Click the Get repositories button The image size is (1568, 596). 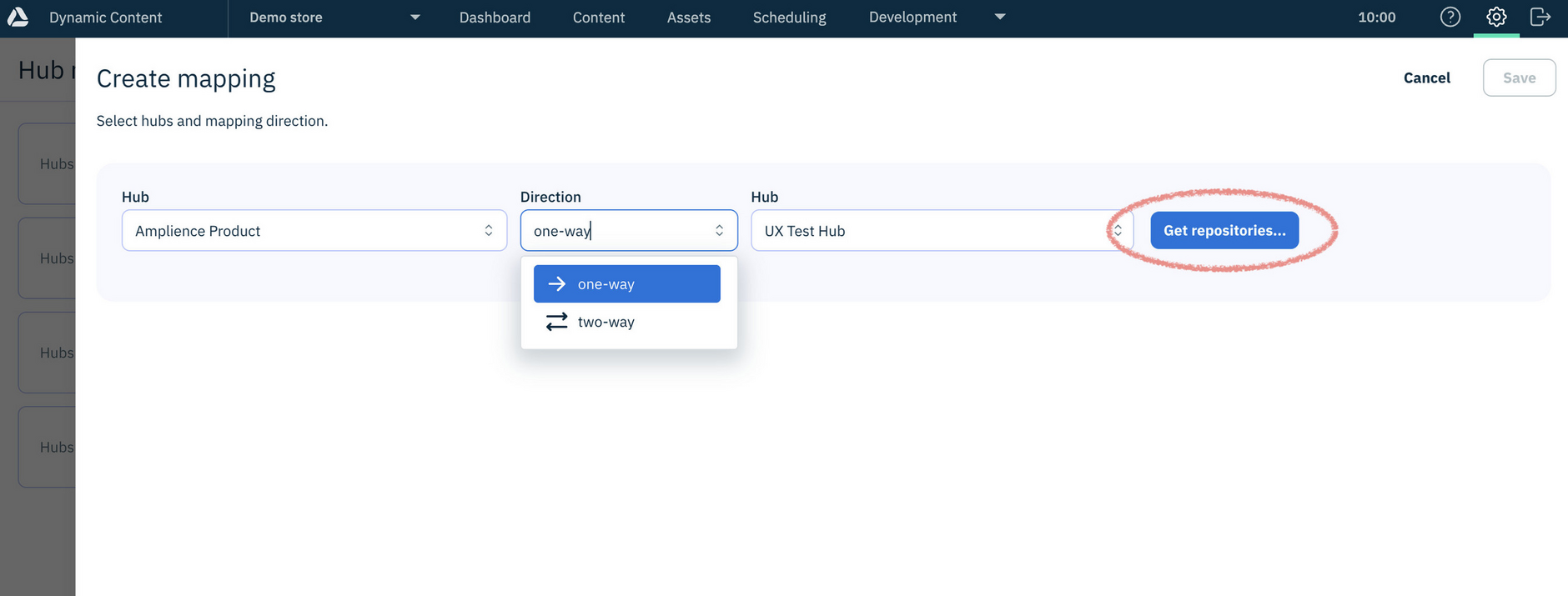(1224, 230)
